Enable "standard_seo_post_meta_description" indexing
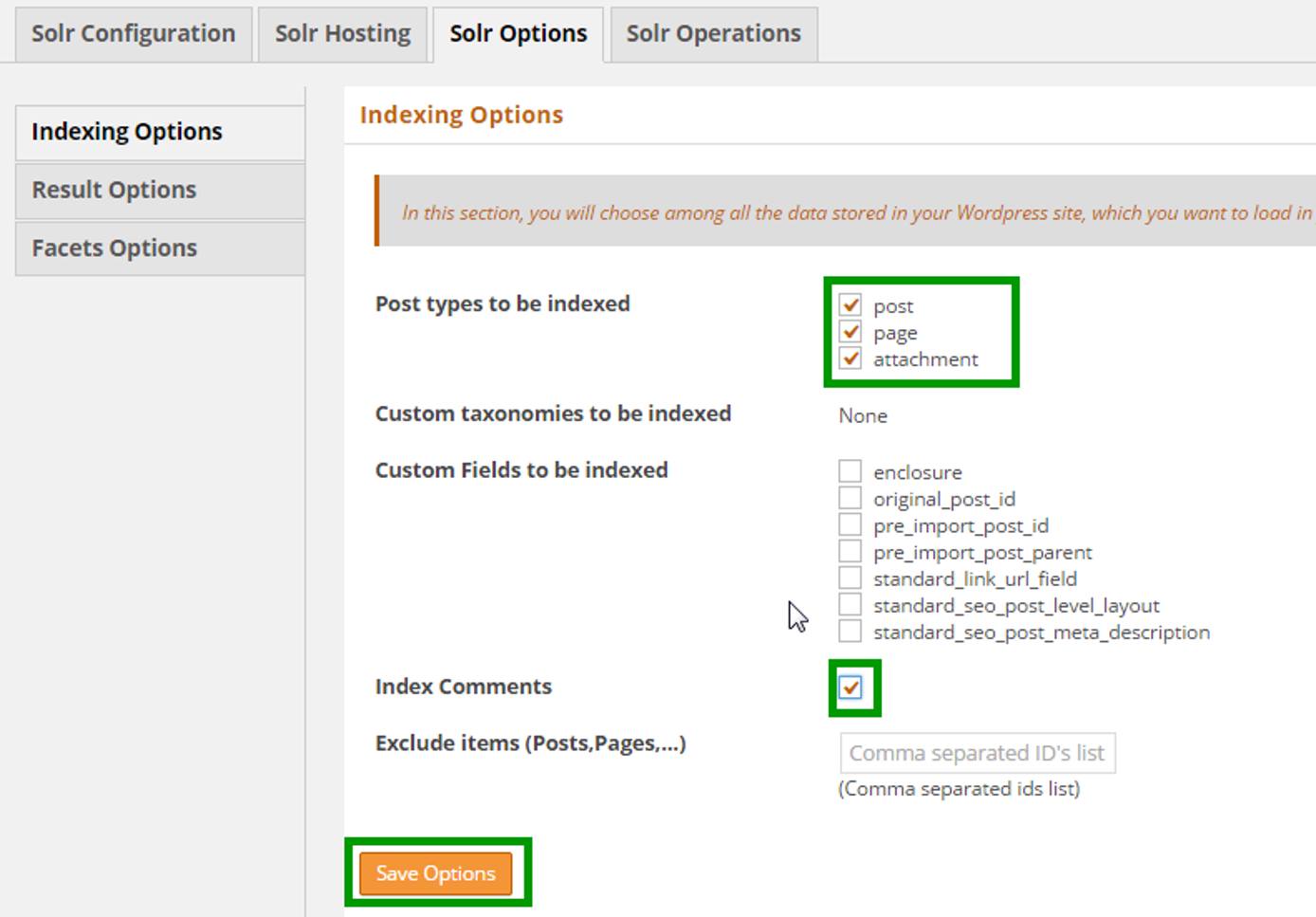 click(x=850, y=632)
